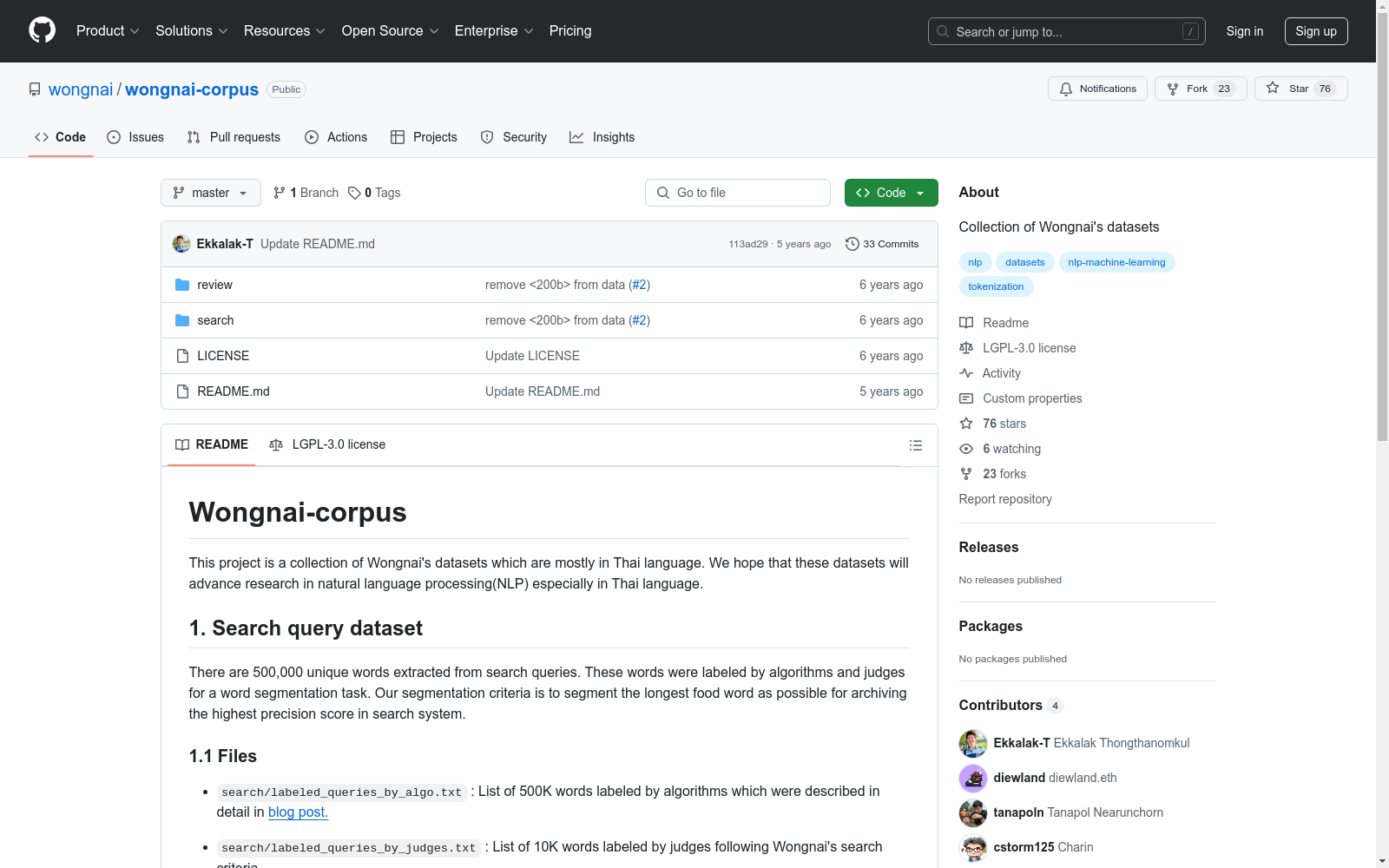Click the forks icon in About
The width and height of the screenshot is (1389, 868).
(966, 474)
